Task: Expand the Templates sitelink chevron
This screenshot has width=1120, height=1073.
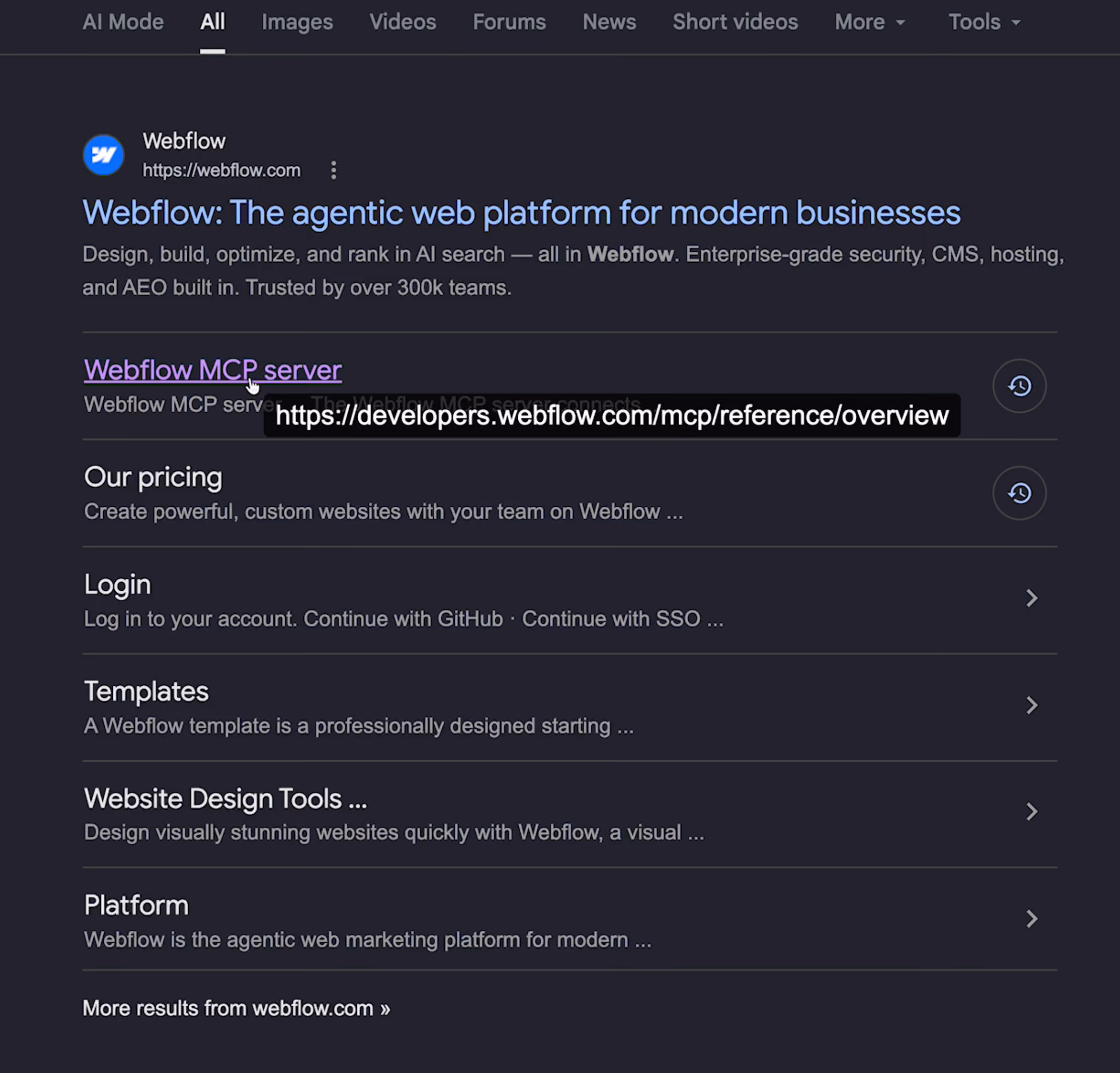Action: coord(1032,705)
